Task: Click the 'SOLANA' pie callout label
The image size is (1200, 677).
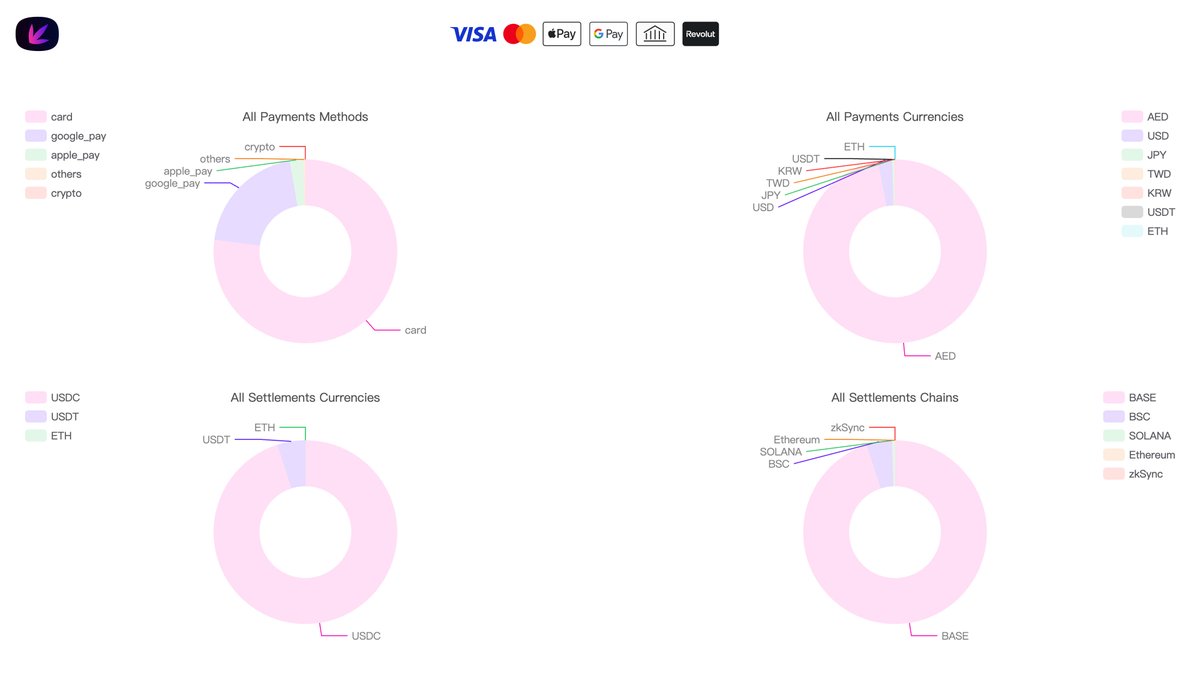Action: point(781,452)
